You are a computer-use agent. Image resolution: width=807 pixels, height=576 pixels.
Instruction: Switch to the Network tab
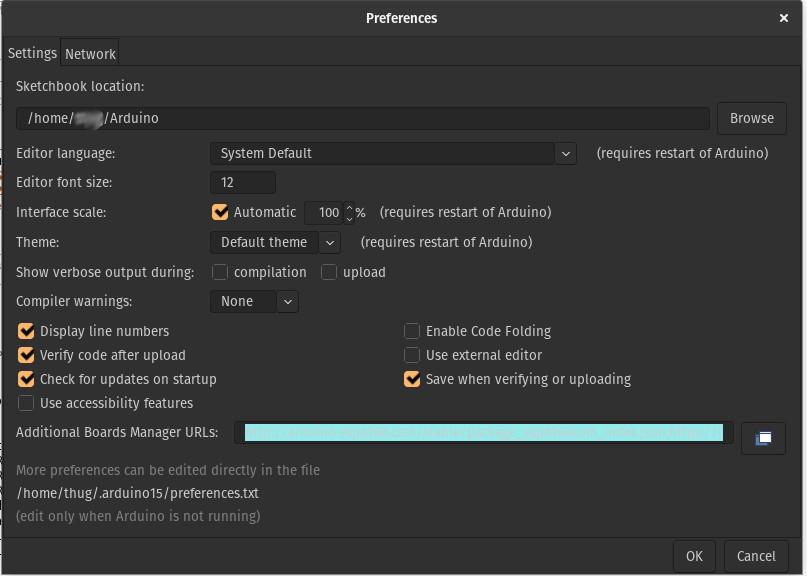(x=89, y=53)
